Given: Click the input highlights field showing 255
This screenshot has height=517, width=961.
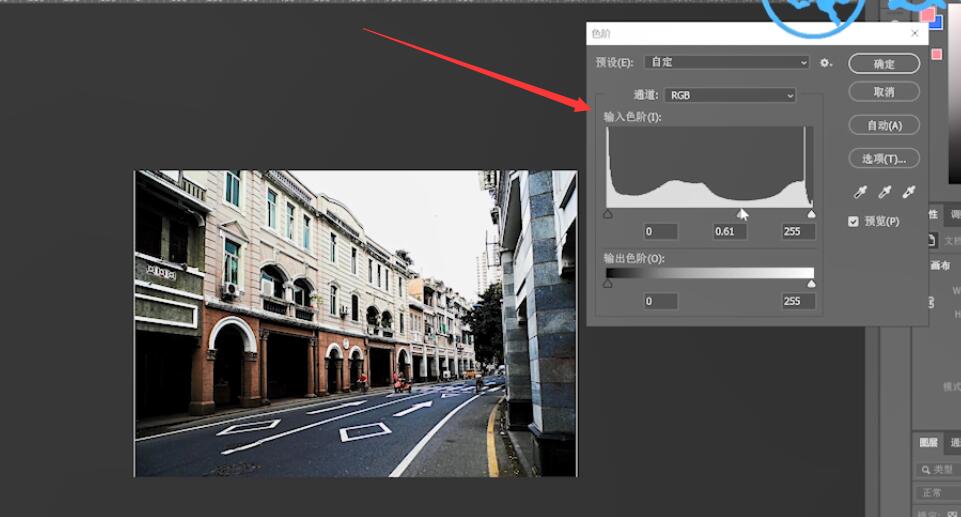Looking at the screenshot, I should [799, 232].
